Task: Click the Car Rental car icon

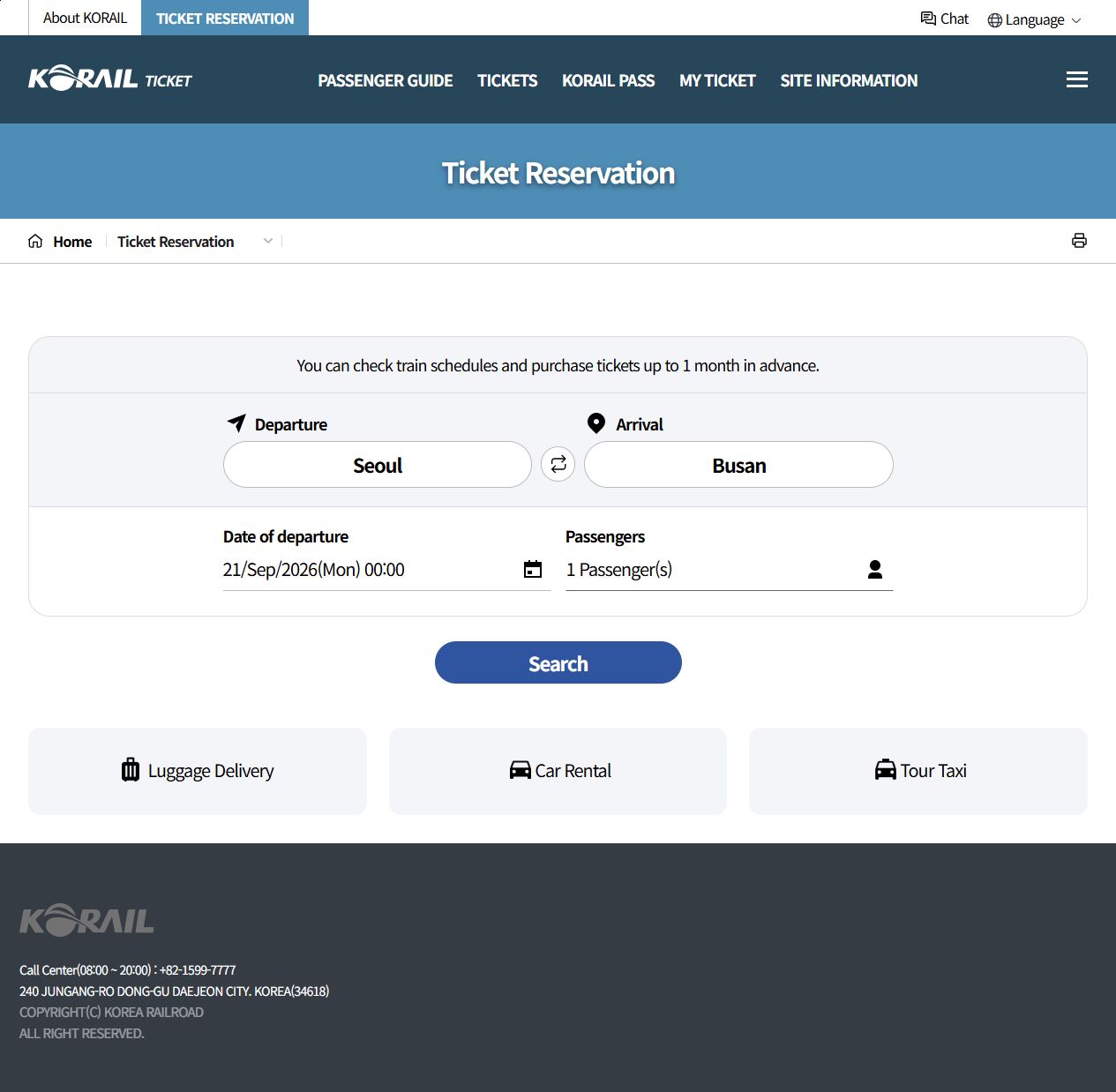Action: [521, 770]
